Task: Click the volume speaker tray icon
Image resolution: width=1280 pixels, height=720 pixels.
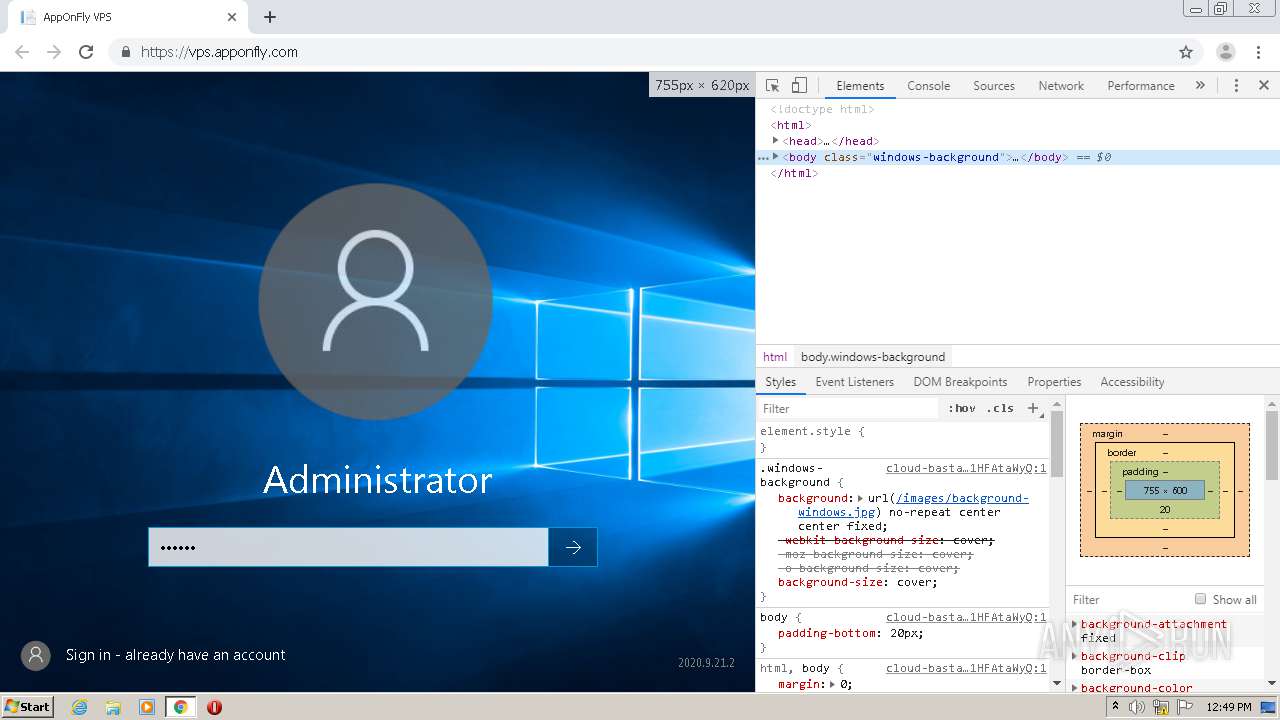Action: pos(1137,707)
